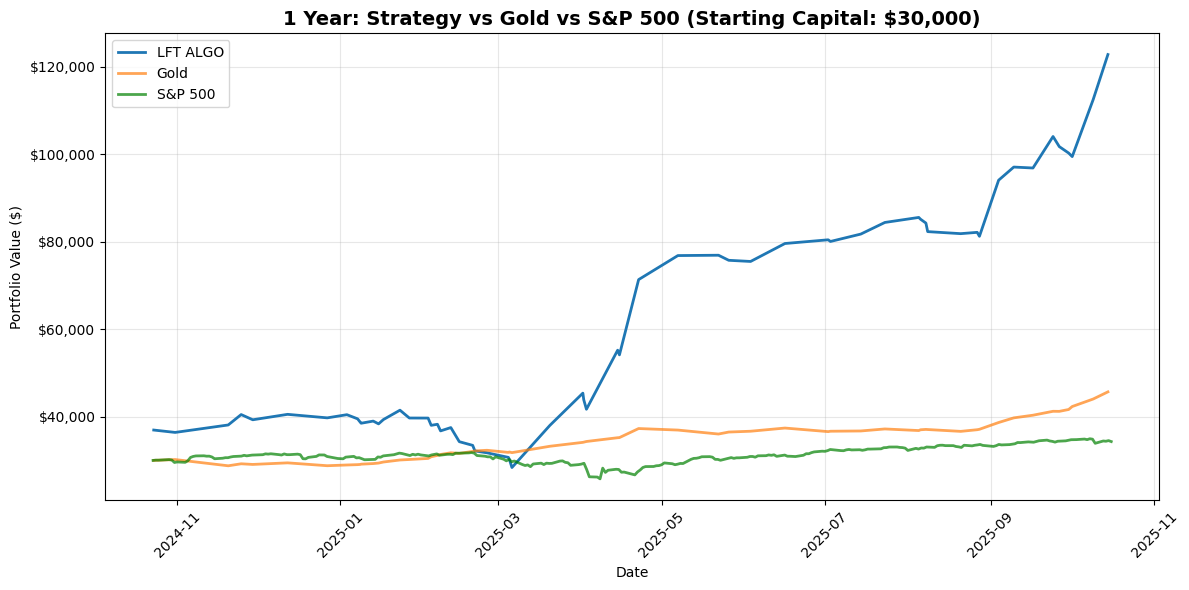Click the $80,000 y-axis tick label
The image size is (1189, 590).
coord(66,242)
